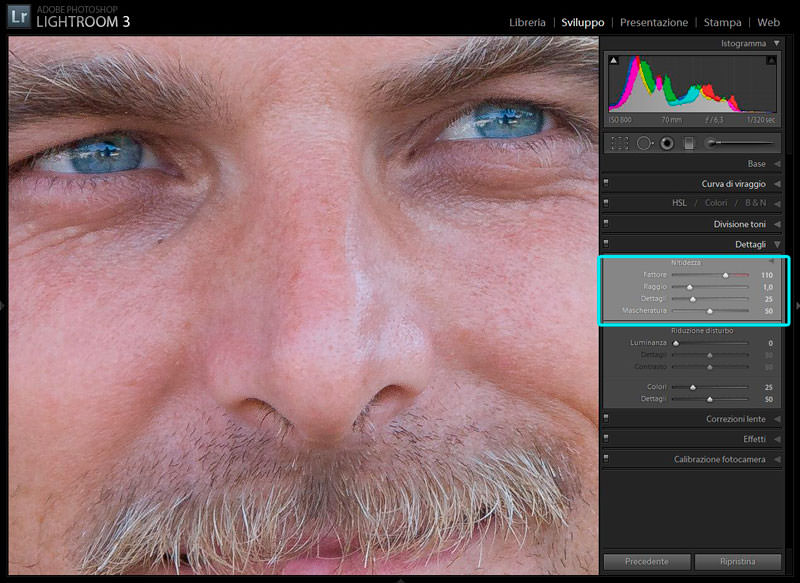The image size is (800, 583).
Task: Click the Ripristina button
Action: tap(737, 561)
